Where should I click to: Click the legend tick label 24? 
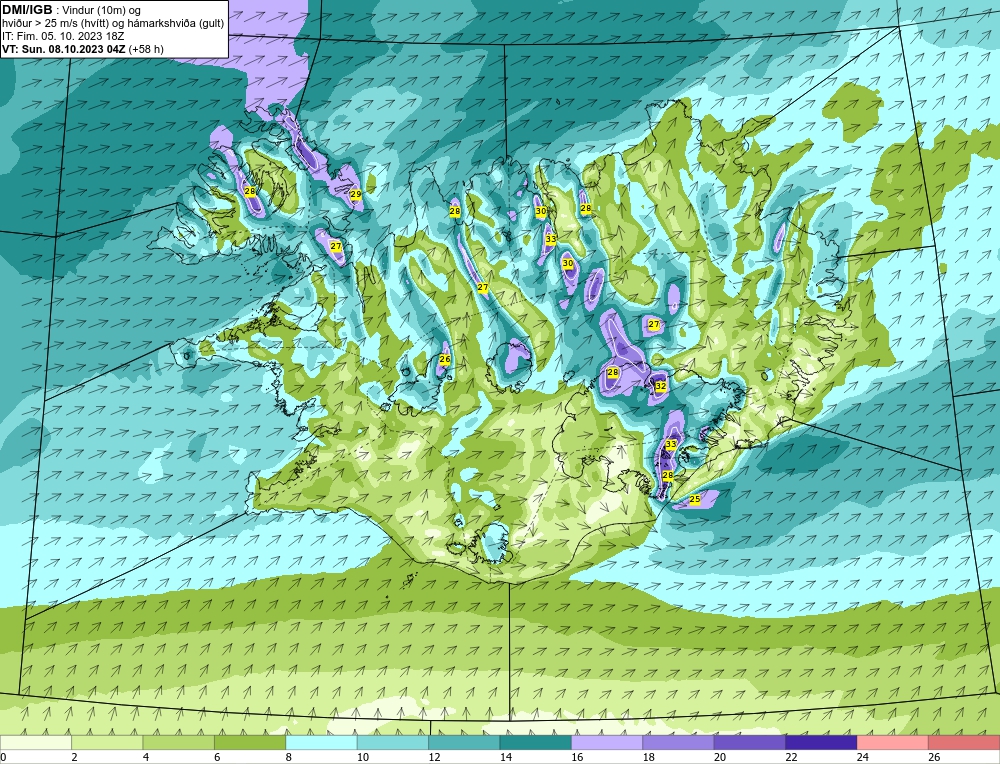(x=863, y=757)
